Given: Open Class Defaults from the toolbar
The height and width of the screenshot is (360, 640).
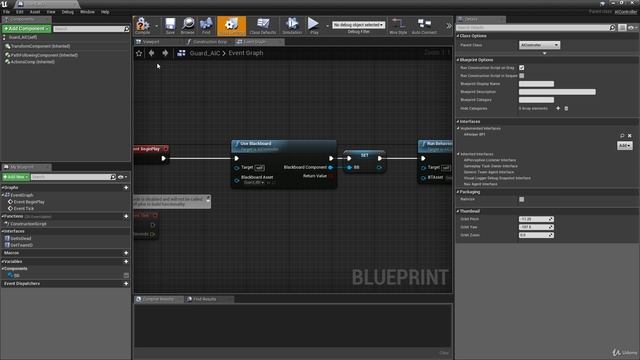Looking at the screenshot, I should pos(263,25).
